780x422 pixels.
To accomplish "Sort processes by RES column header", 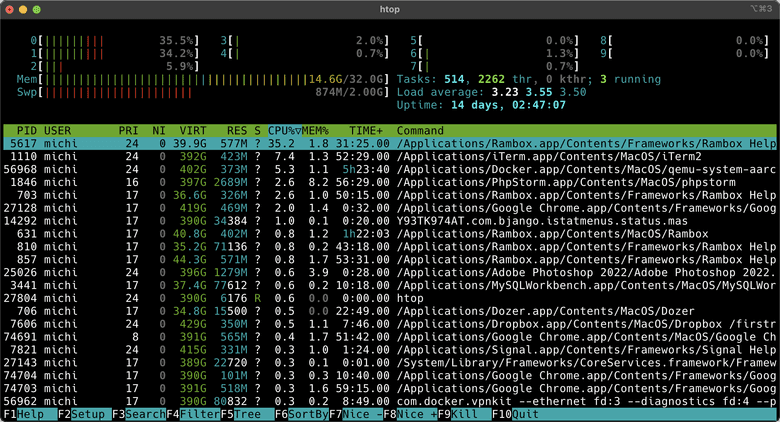I will coord(237,130).
